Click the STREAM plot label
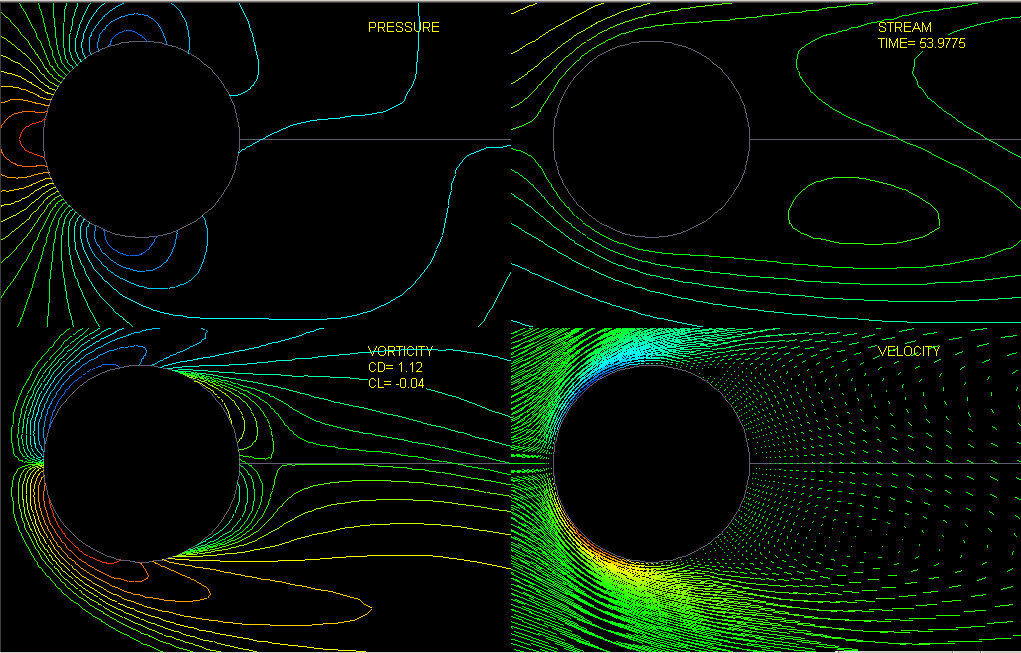 pos(904,27)
